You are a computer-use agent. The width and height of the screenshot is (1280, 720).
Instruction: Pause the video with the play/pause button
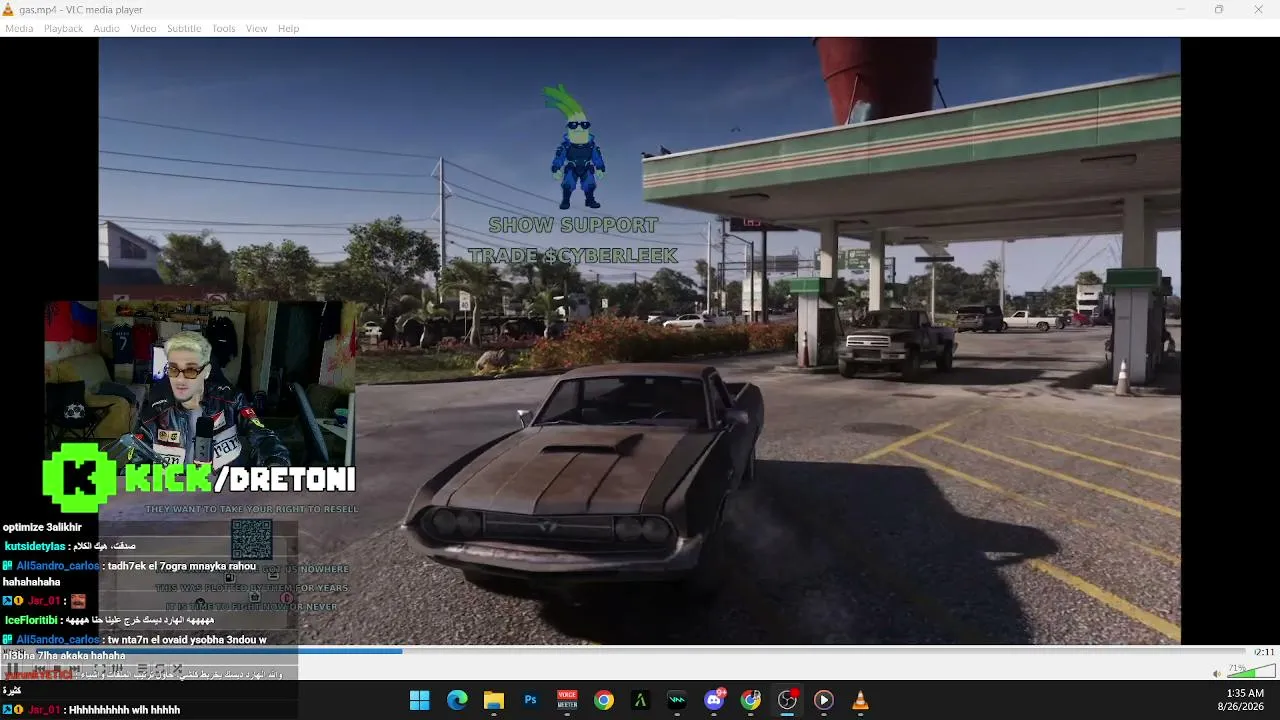12,669
